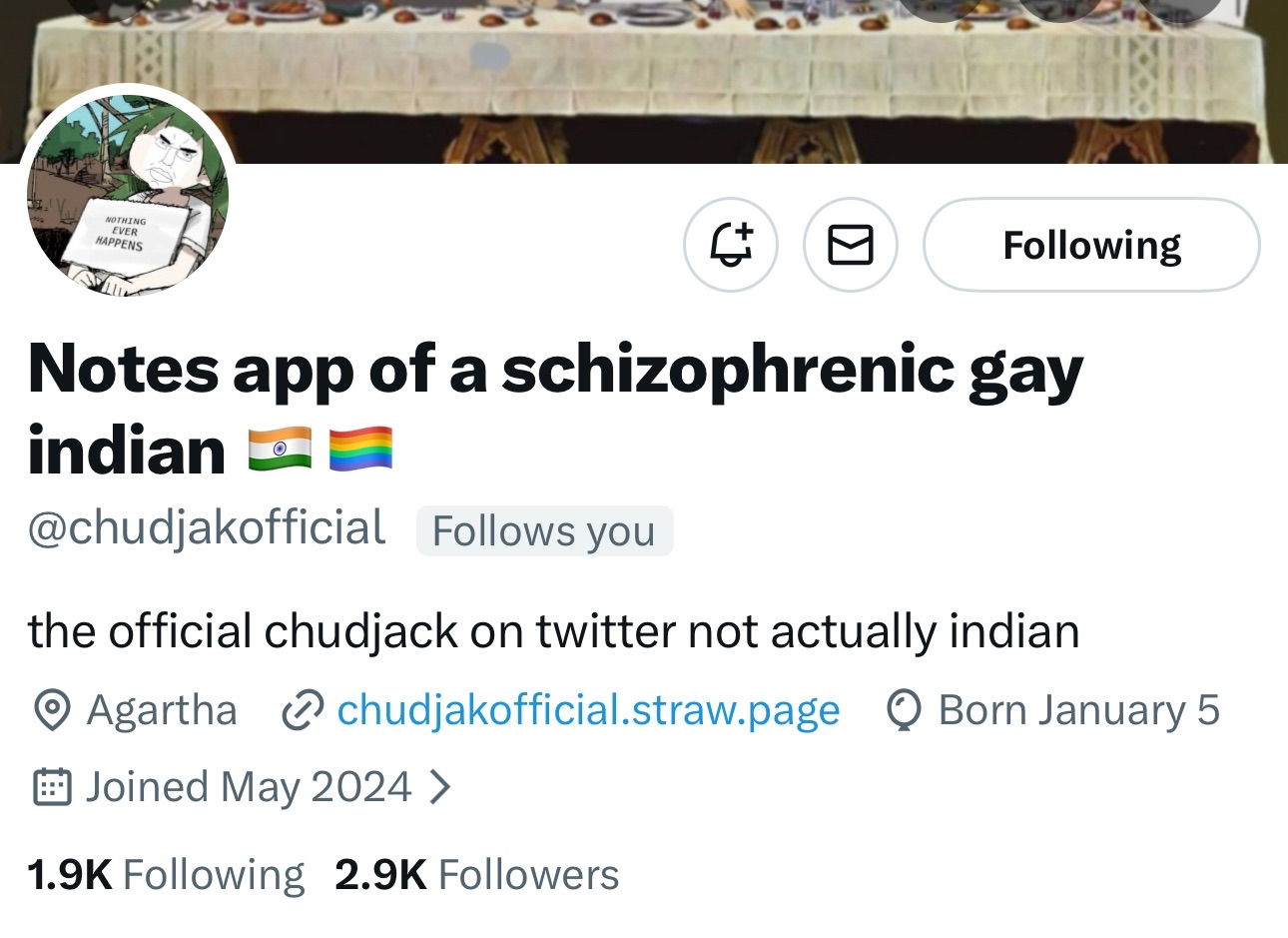Click the India flag emoji
This screenshot has width=1288, height=938.
pos(280,450)
